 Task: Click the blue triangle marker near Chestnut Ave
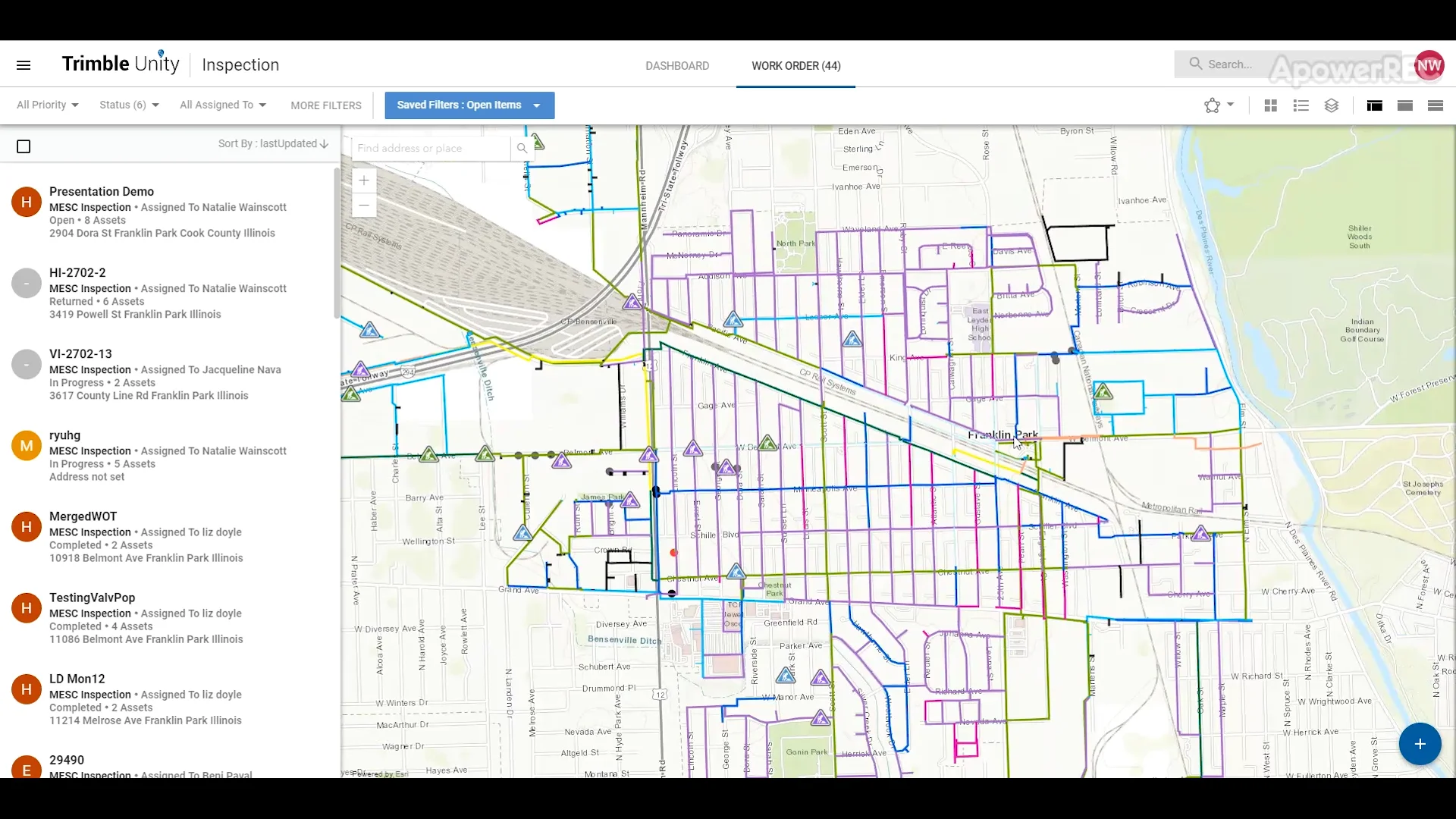(736, 571)
